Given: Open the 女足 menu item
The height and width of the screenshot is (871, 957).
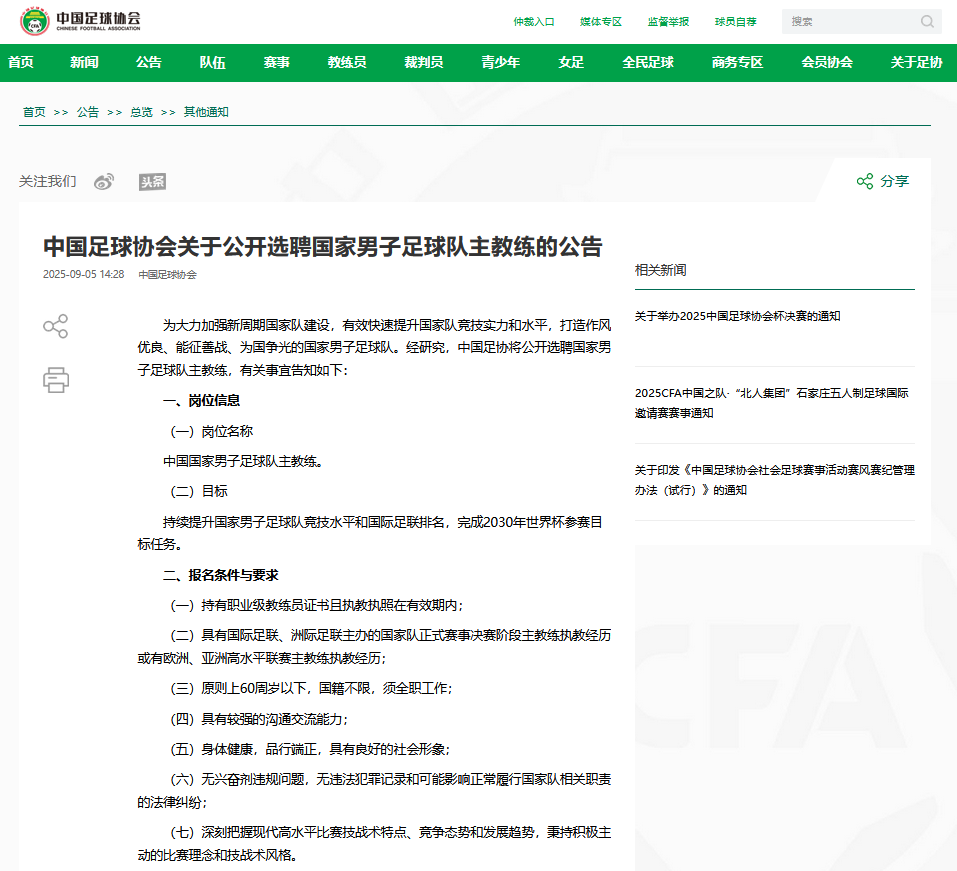Looking at the screenshot, I should pos(569,62).
